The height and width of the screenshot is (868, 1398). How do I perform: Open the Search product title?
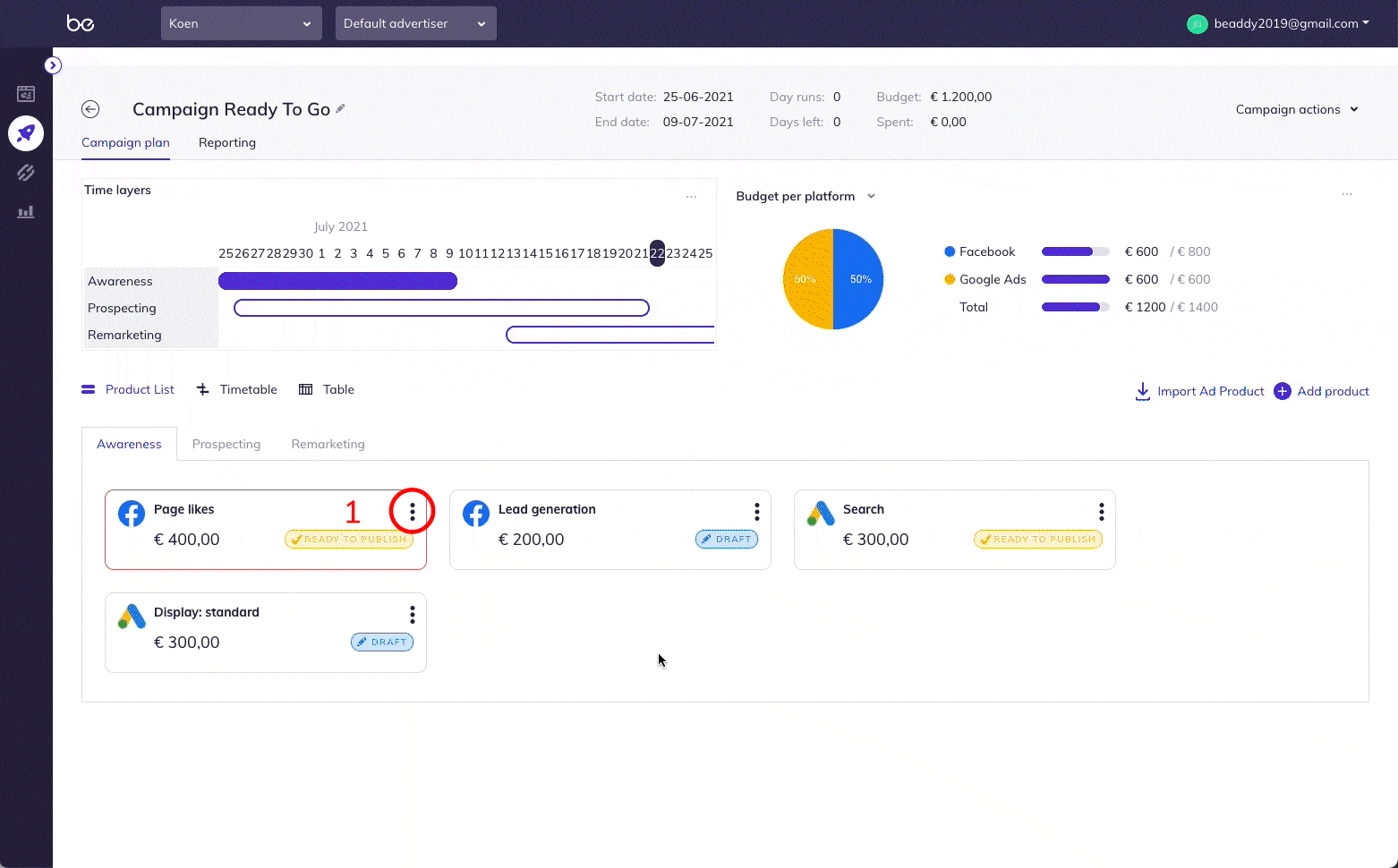click(864, 509)
